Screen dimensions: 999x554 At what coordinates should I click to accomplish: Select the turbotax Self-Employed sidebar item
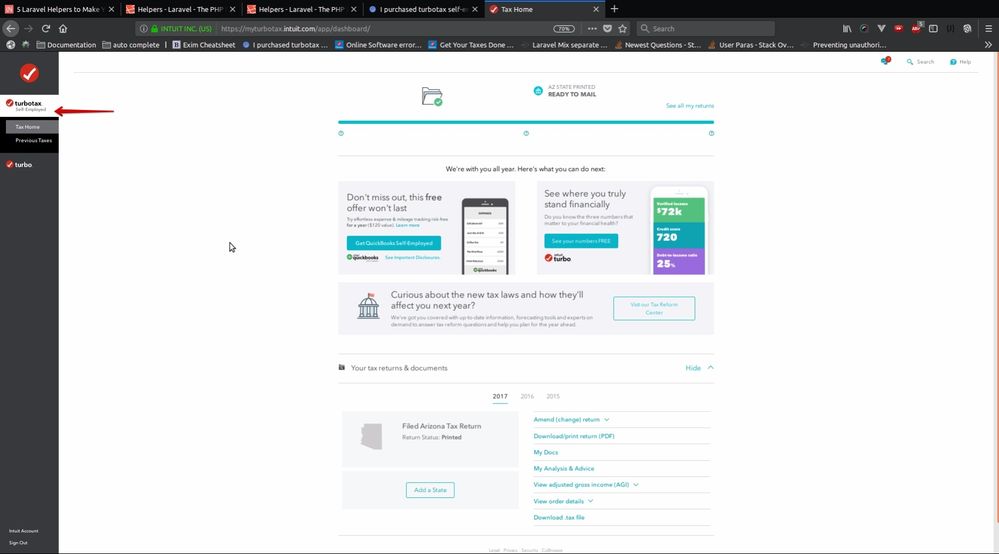point(29,105)
